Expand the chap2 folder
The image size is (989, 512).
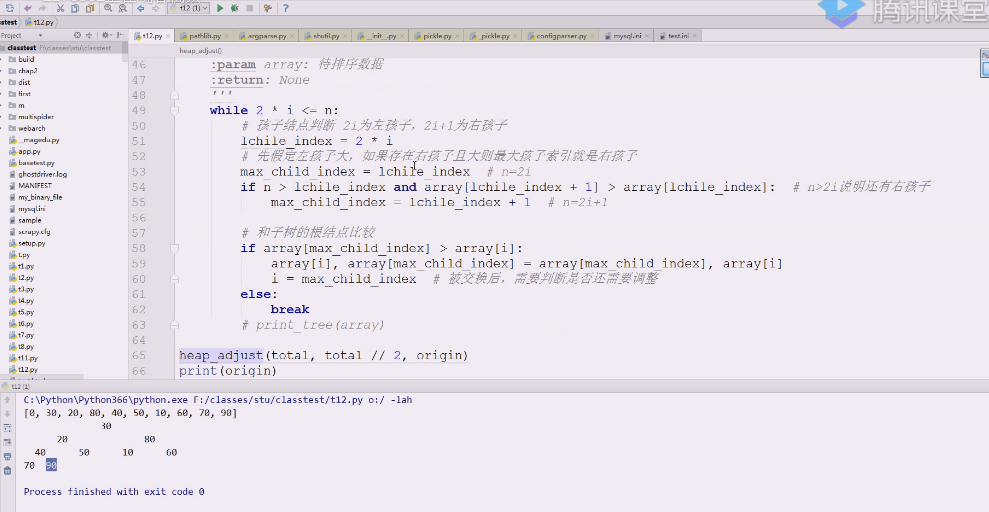(2, 71)
